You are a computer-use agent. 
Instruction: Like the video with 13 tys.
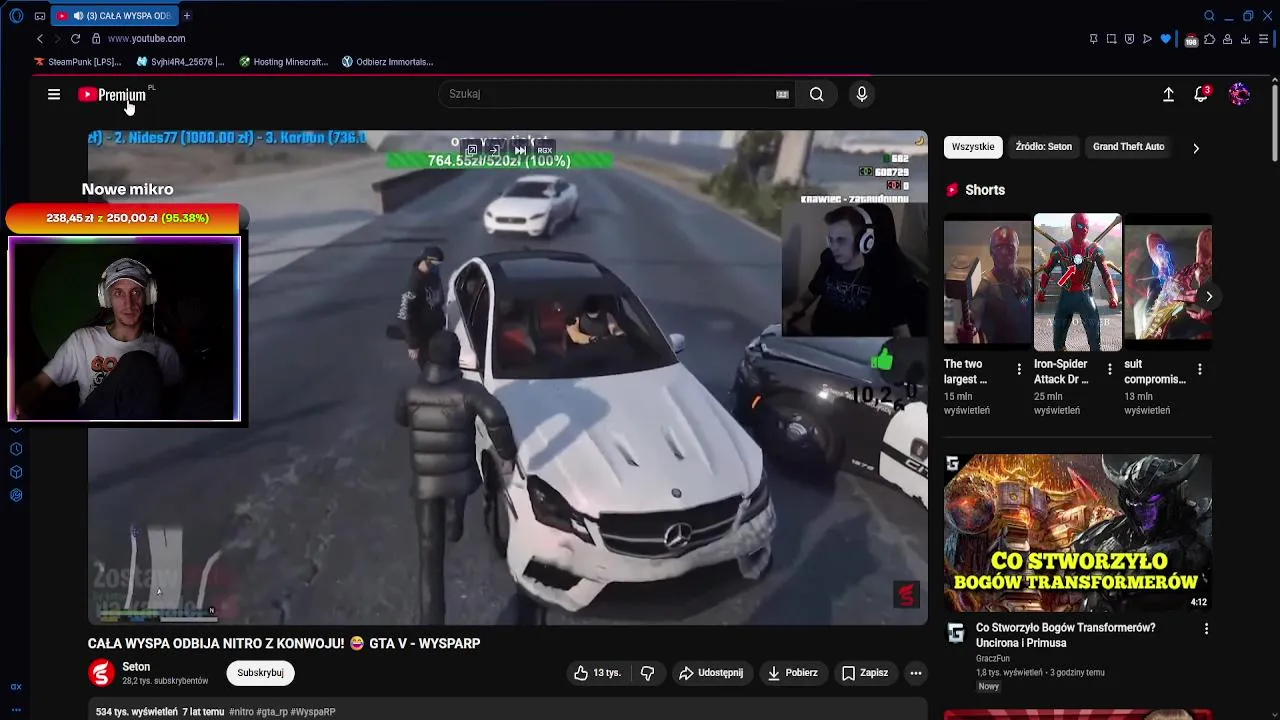pos(597,673)
